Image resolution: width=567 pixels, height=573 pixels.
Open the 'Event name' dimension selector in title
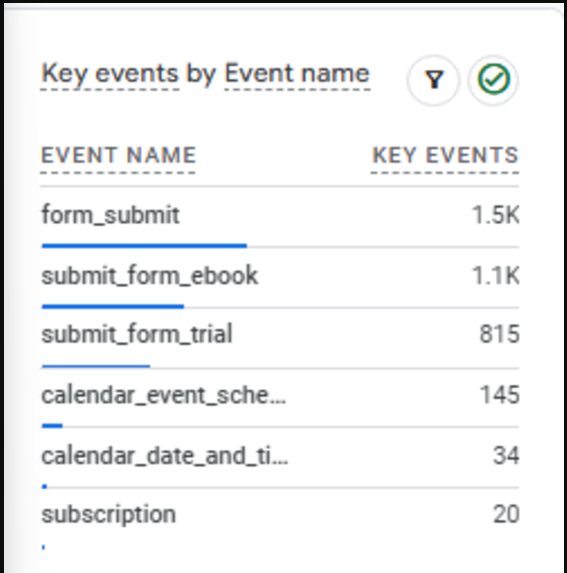pyautogui.click(x=297, y=75)
